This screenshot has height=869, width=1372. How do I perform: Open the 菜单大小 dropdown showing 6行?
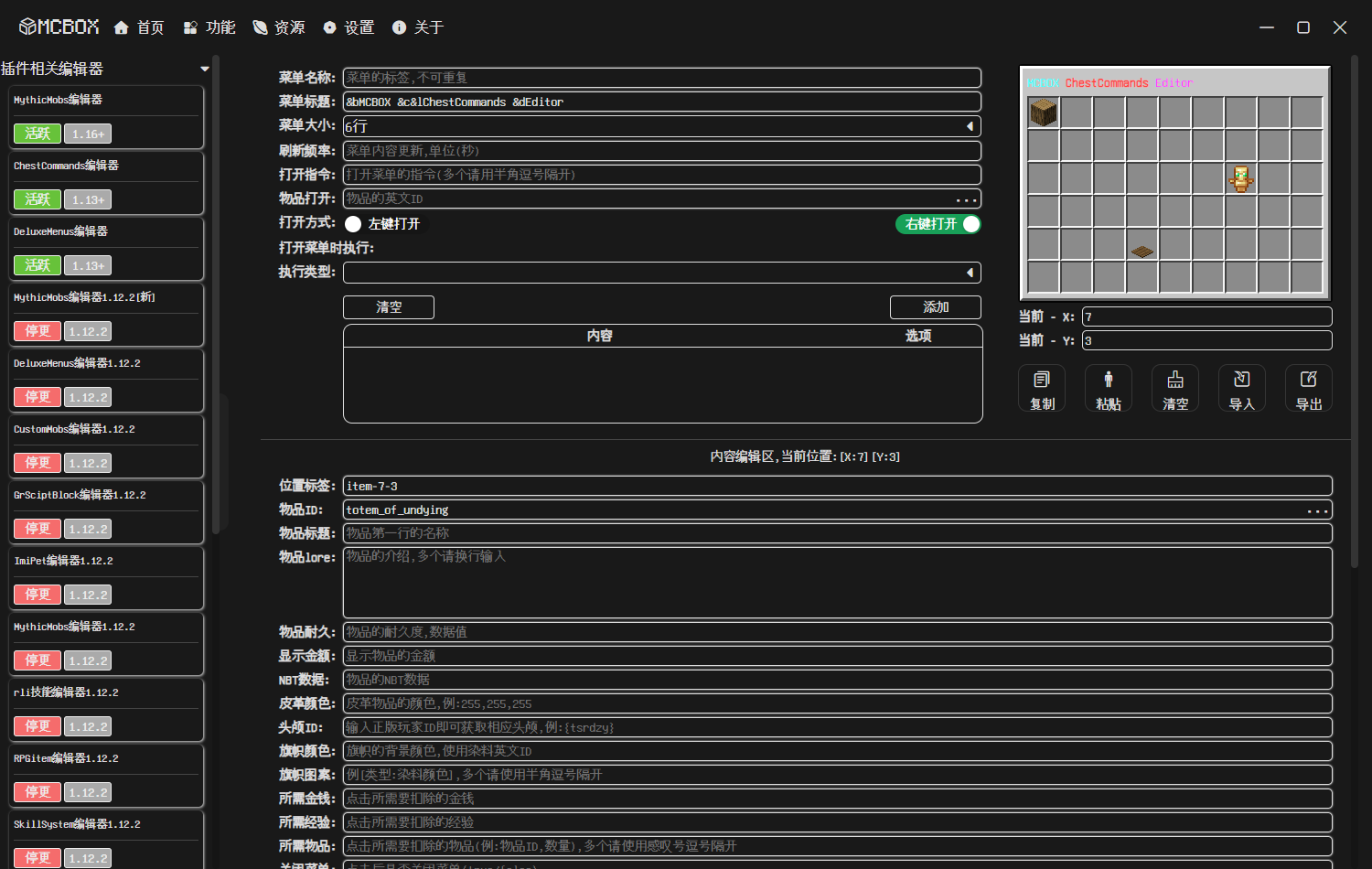[x=662, y=126]
